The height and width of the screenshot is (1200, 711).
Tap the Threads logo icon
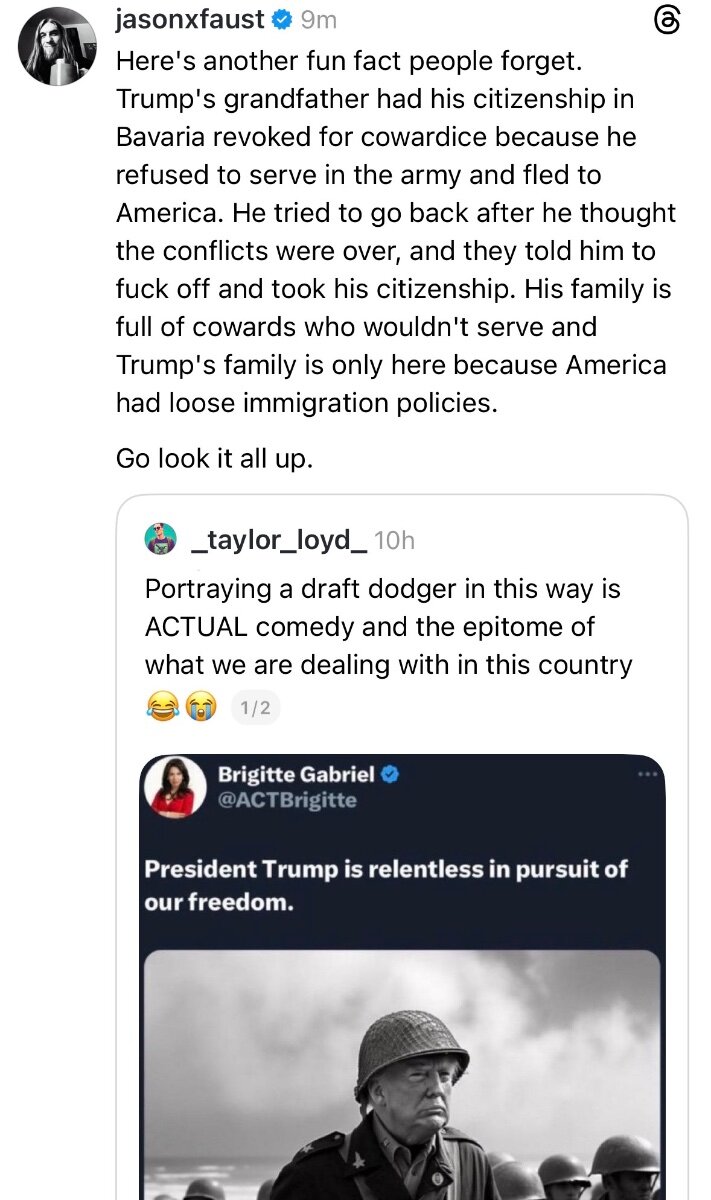click(666, 21)
